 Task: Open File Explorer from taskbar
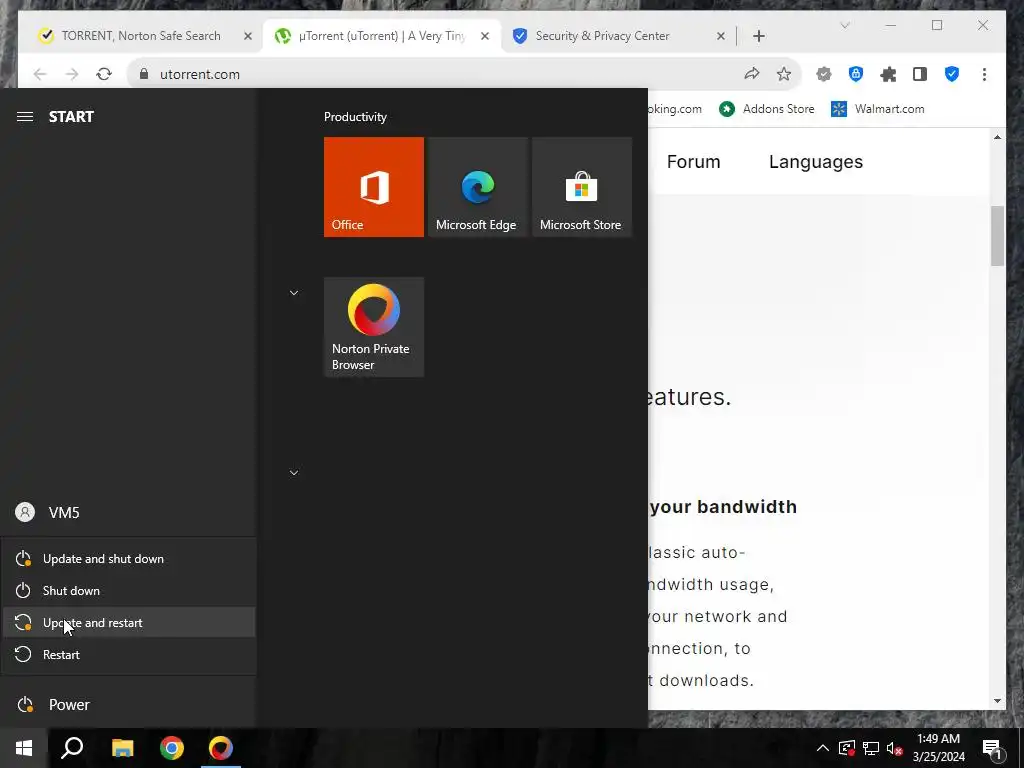coord(122,748)
